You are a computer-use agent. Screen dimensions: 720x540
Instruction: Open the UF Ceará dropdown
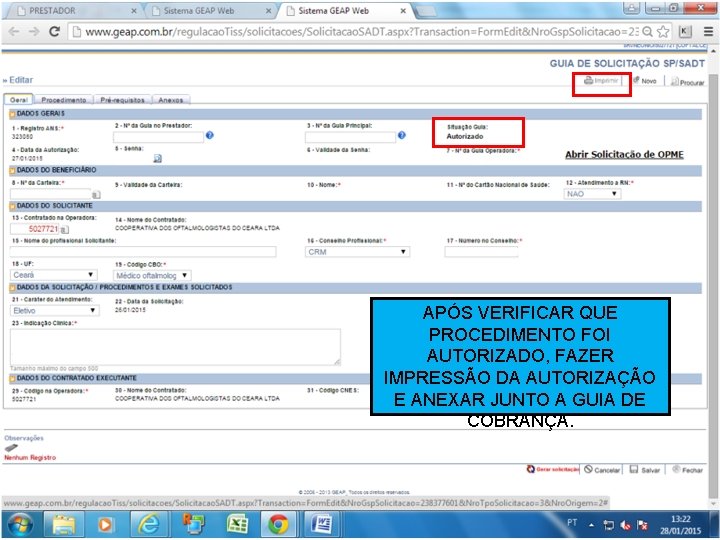pyautogui.click(x=53, y=275)
